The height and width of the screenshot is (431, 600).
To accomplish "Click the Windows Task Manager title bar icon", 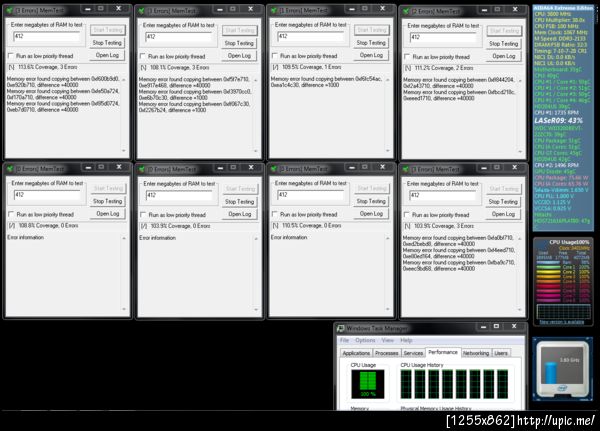I will [340, 328].
